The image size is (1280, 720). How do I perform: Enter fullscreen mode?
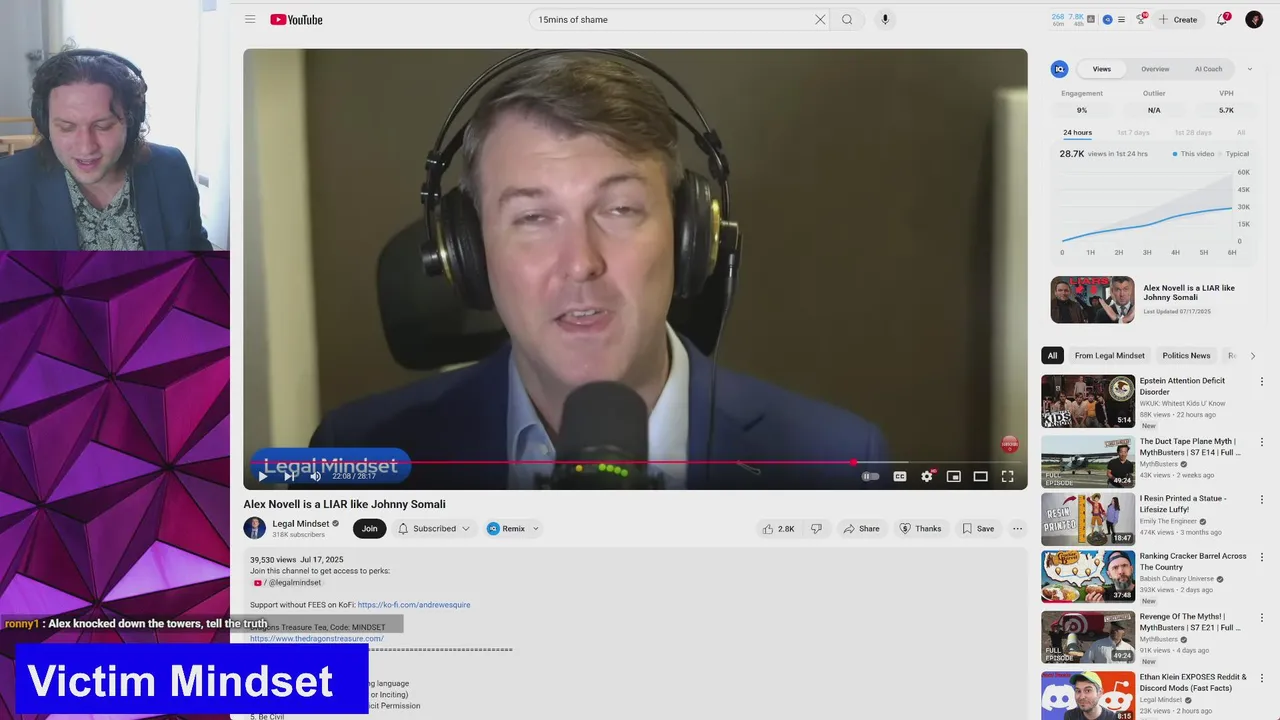[1008, 476]
